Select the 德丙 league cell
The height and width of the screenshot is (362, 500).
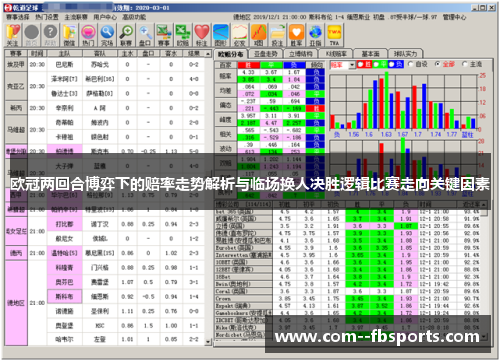pyautogui.click(x=16, y=253)
